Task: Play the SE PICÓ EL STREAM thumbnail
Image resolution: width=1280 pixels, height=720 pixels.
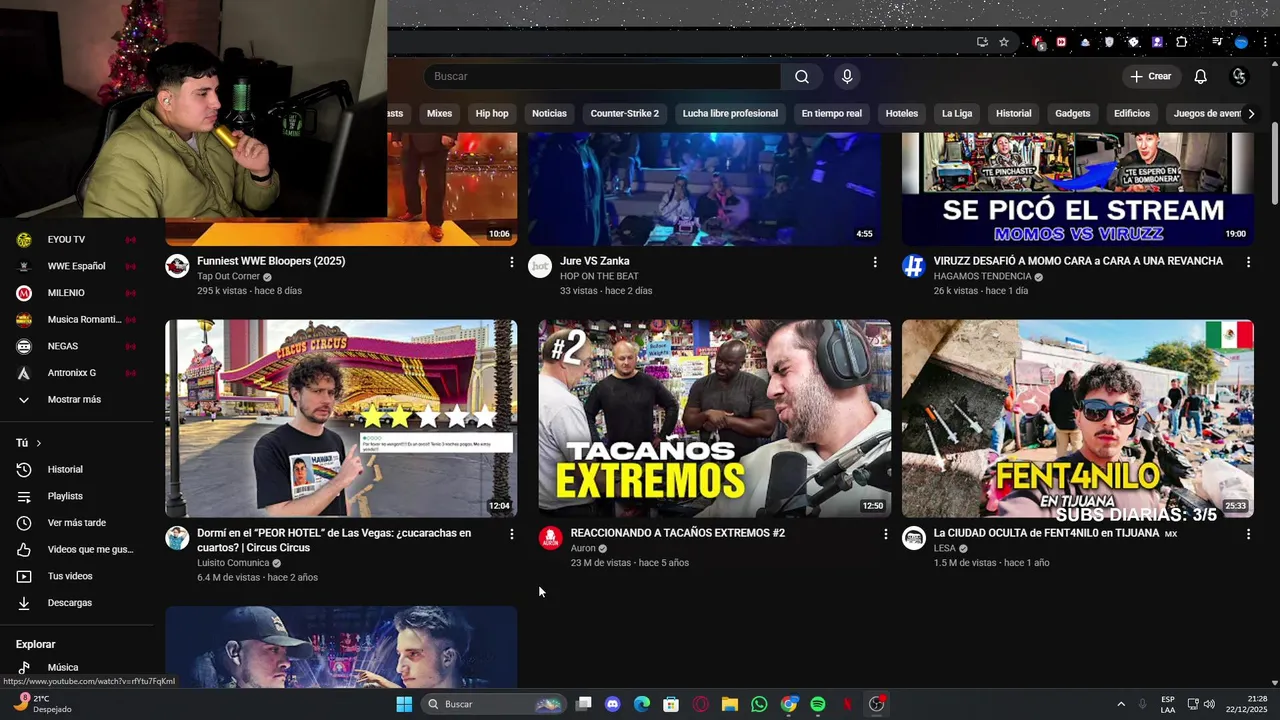Action: point(1078,189)
